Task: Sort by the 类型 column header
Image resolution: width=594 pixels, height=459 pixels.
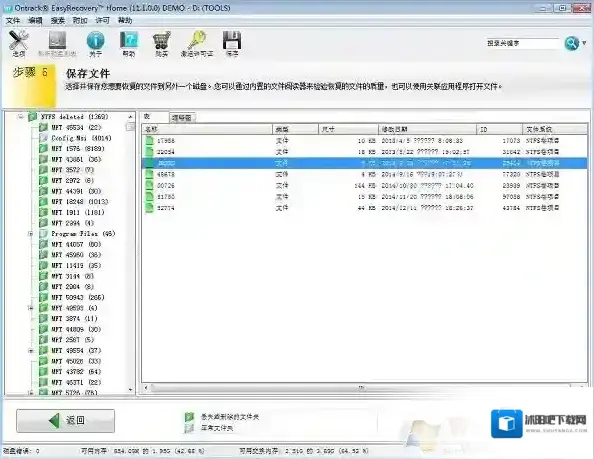Action: coord(295,129)
